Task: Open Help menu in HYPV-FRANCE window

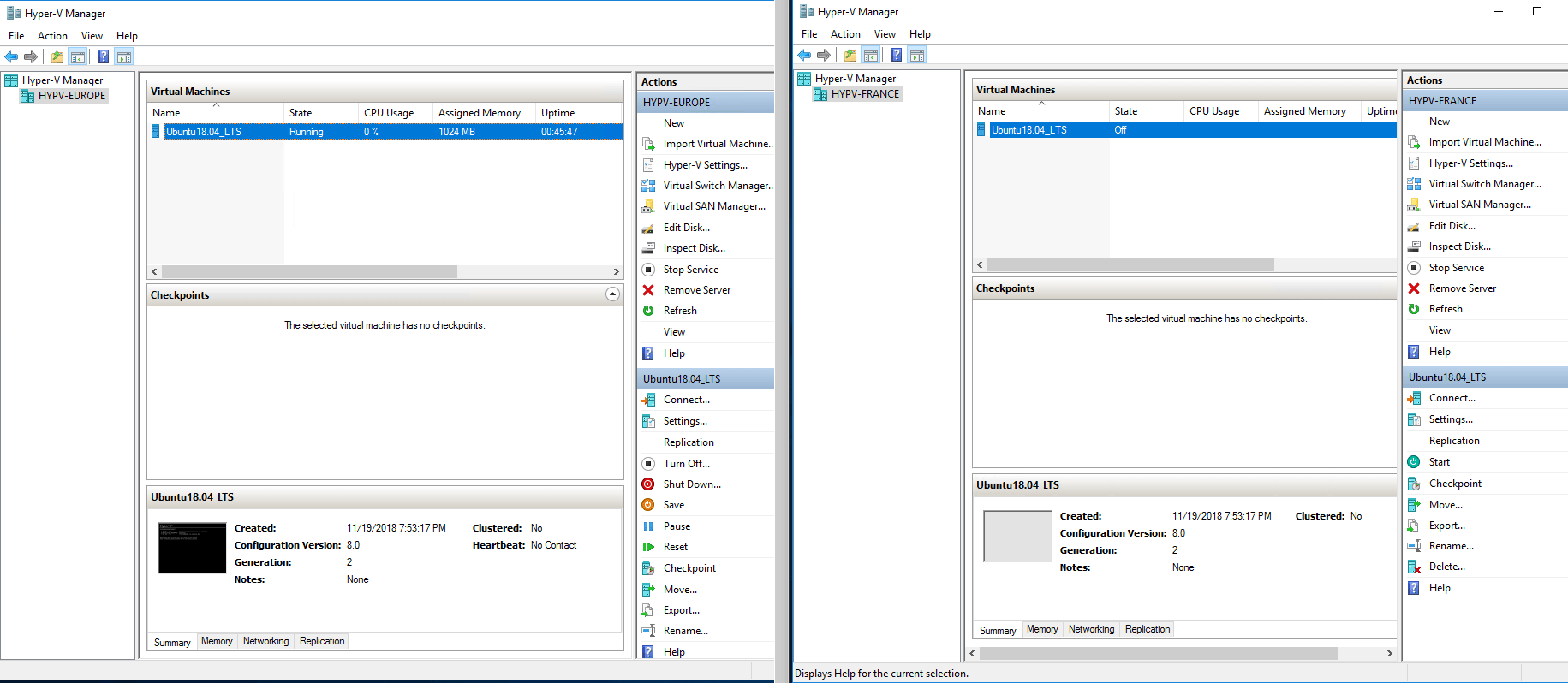Action: 920,34
